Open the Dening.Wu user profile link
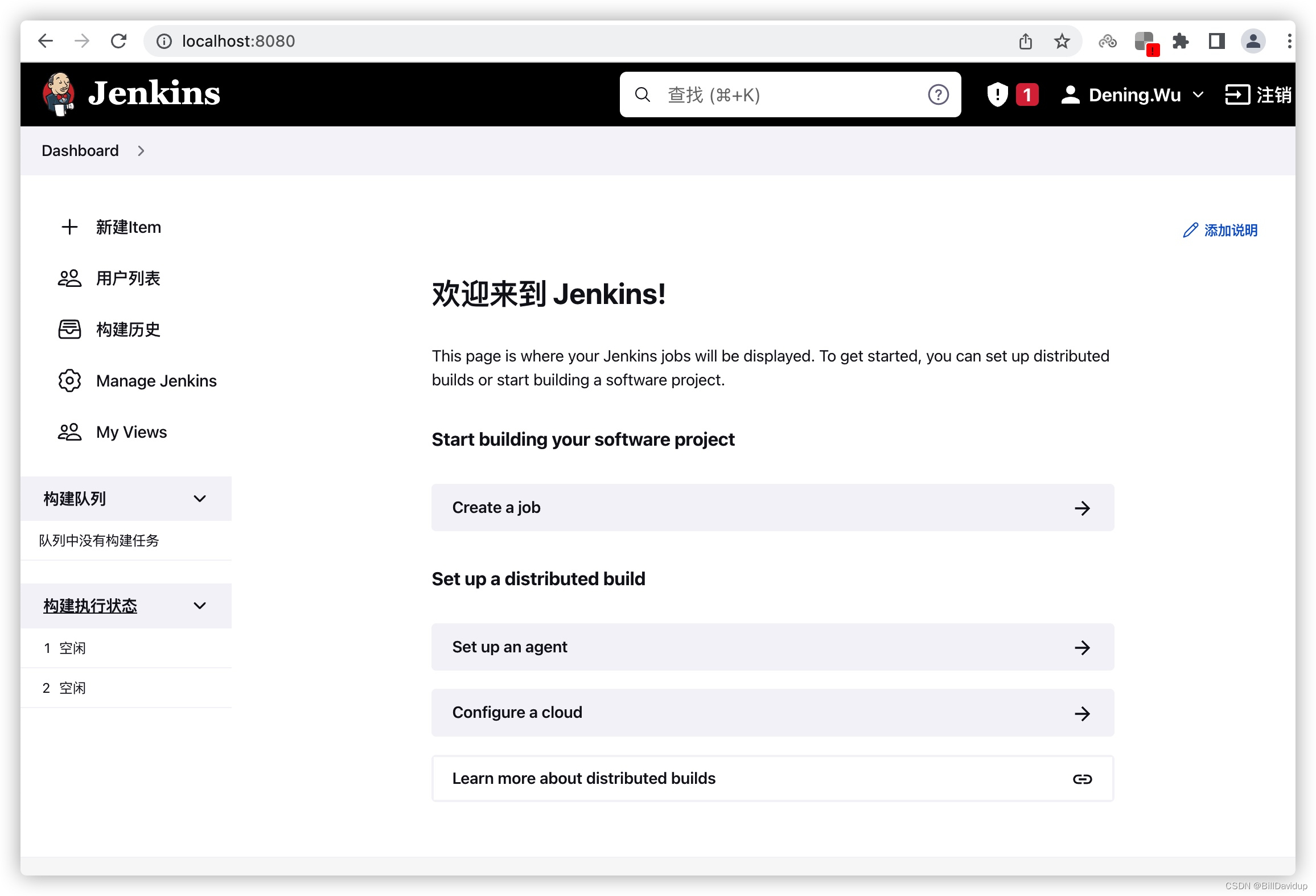 (x=1121, y=94)
